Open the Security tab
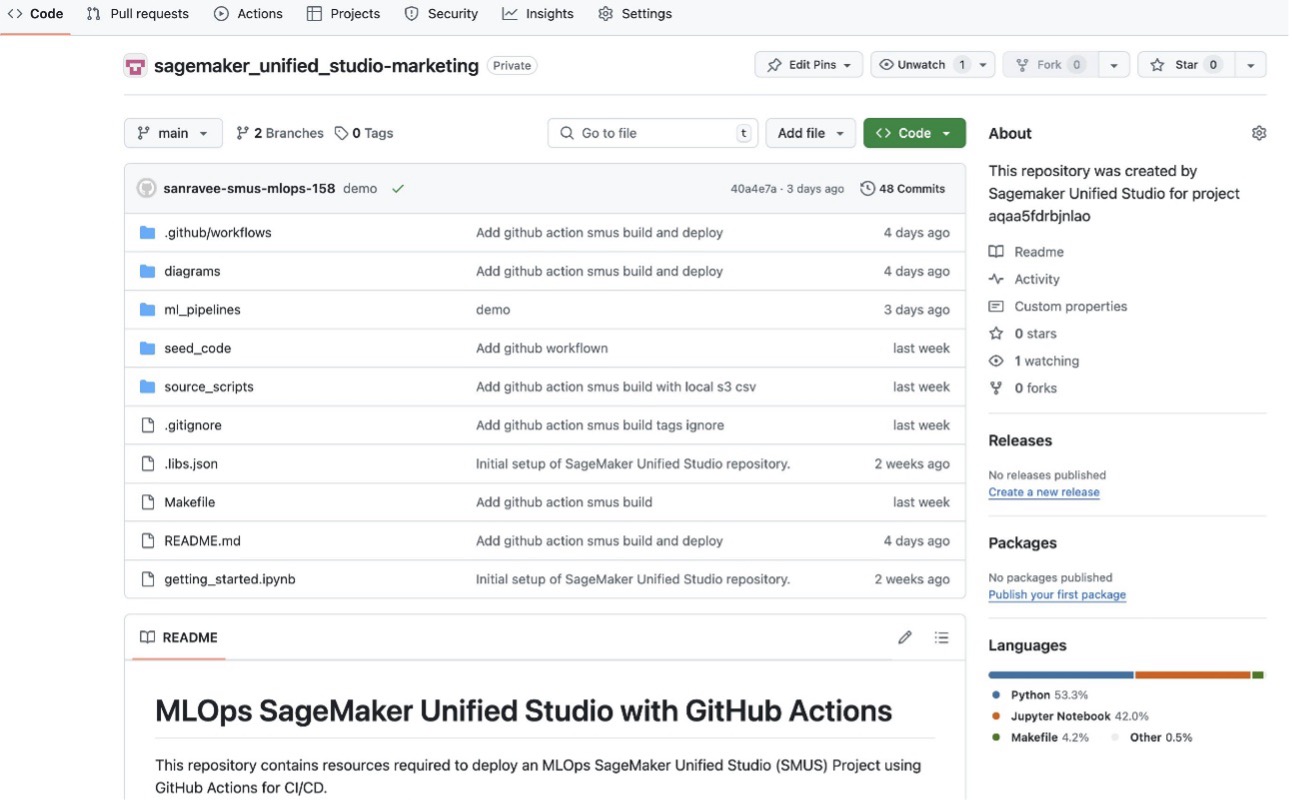This screenshot has height=803, width=1292. (x=441, y=14)
